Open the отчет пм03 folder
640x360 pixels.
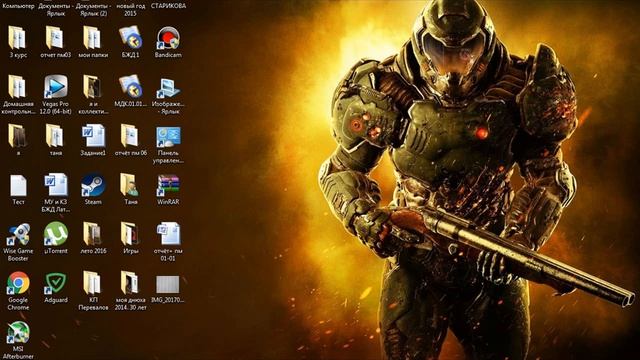[56, 38]
